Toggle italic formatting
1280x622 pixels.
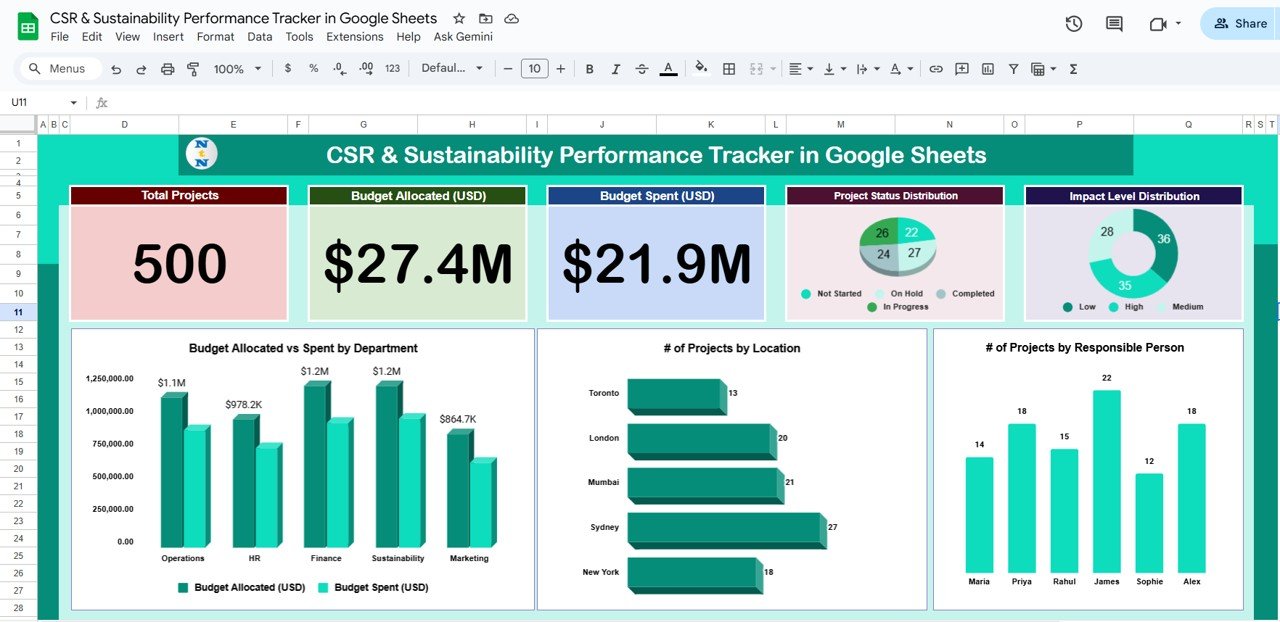(x=615, y=68)
